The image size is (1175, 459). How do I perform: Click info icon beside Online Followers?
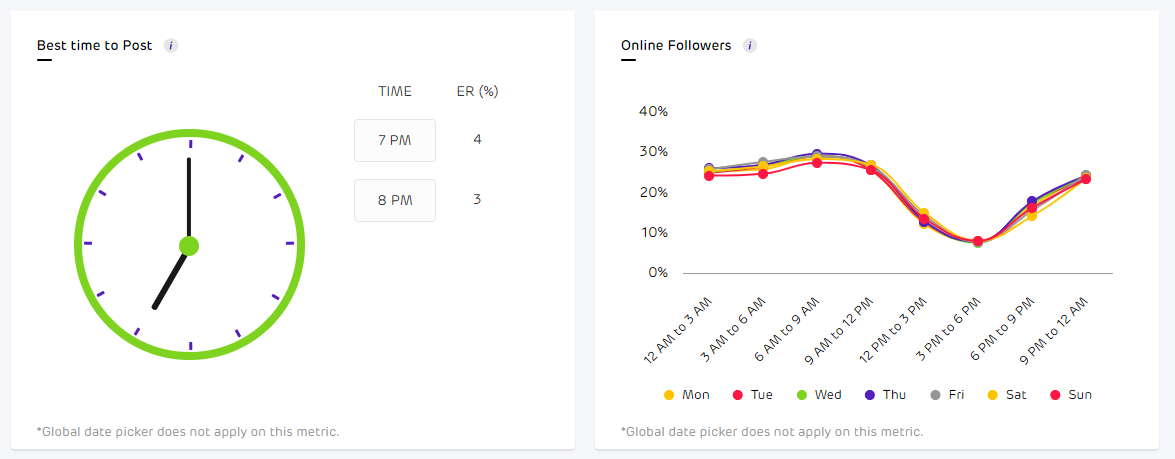(750, 46)
